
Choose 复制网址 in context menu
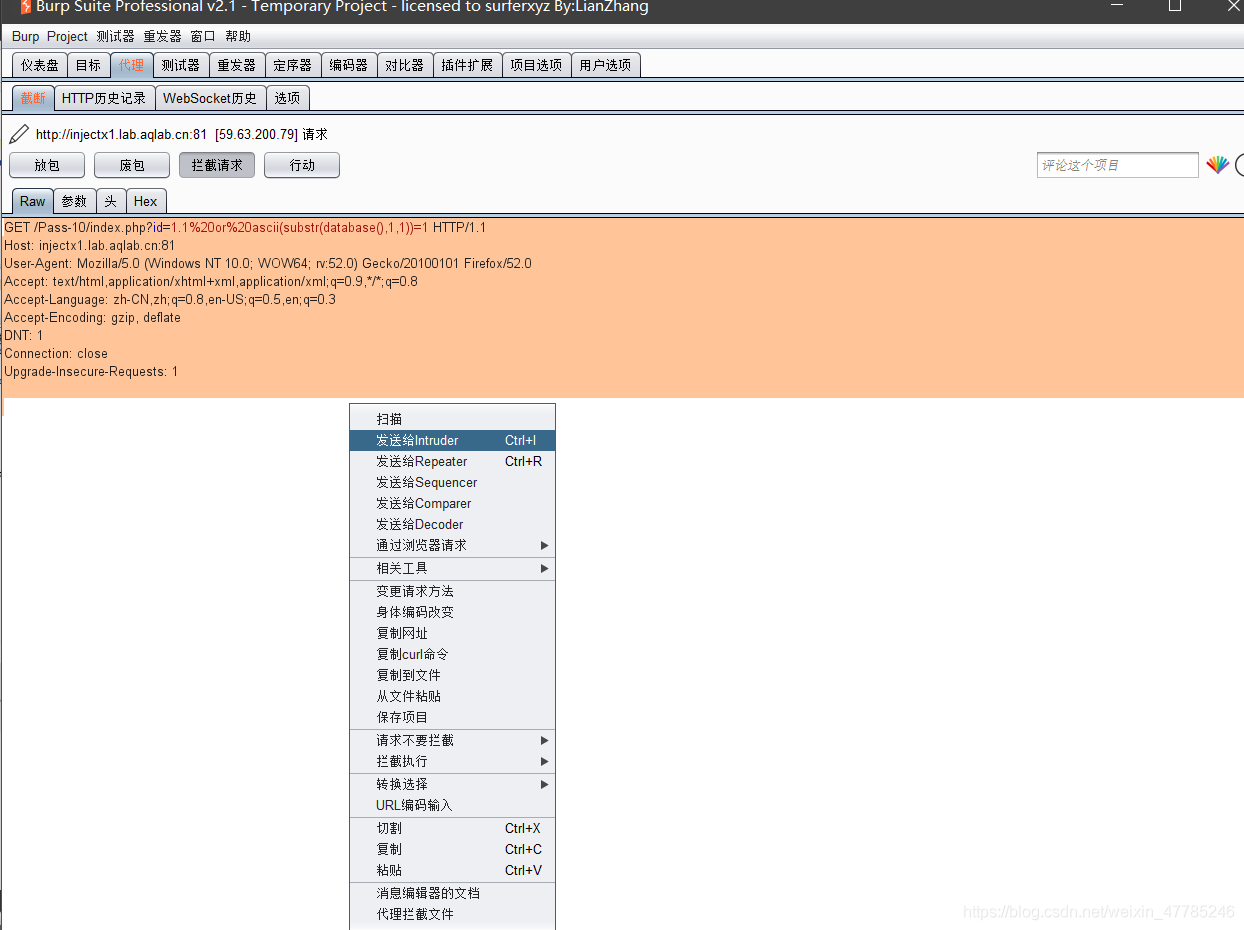tap(452, 633)
